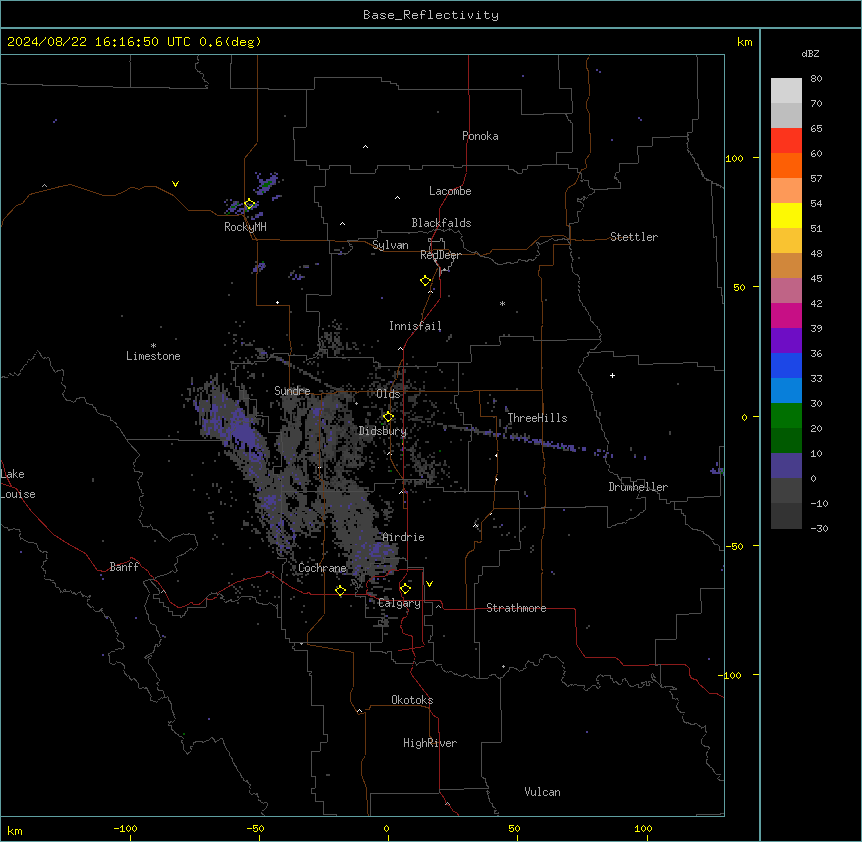Select the yellow V marker east of Calgary
This screenshot has height=842, width=862.
tap(429, 584)
